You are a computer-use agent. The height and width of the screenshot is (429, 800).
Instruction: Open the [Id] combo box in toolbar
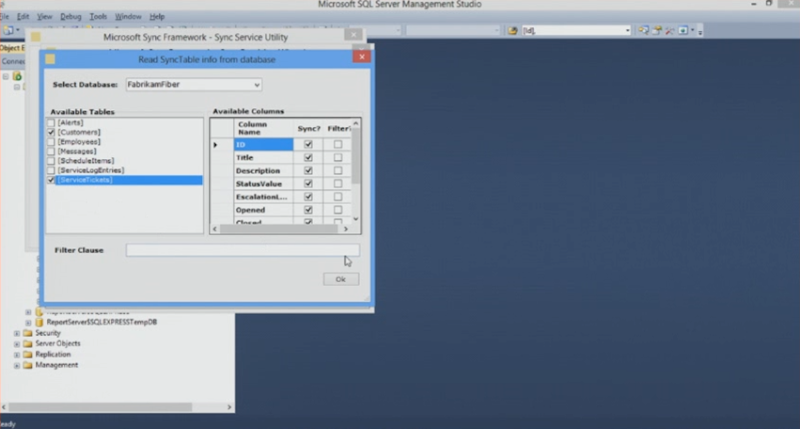coord(628,31)
